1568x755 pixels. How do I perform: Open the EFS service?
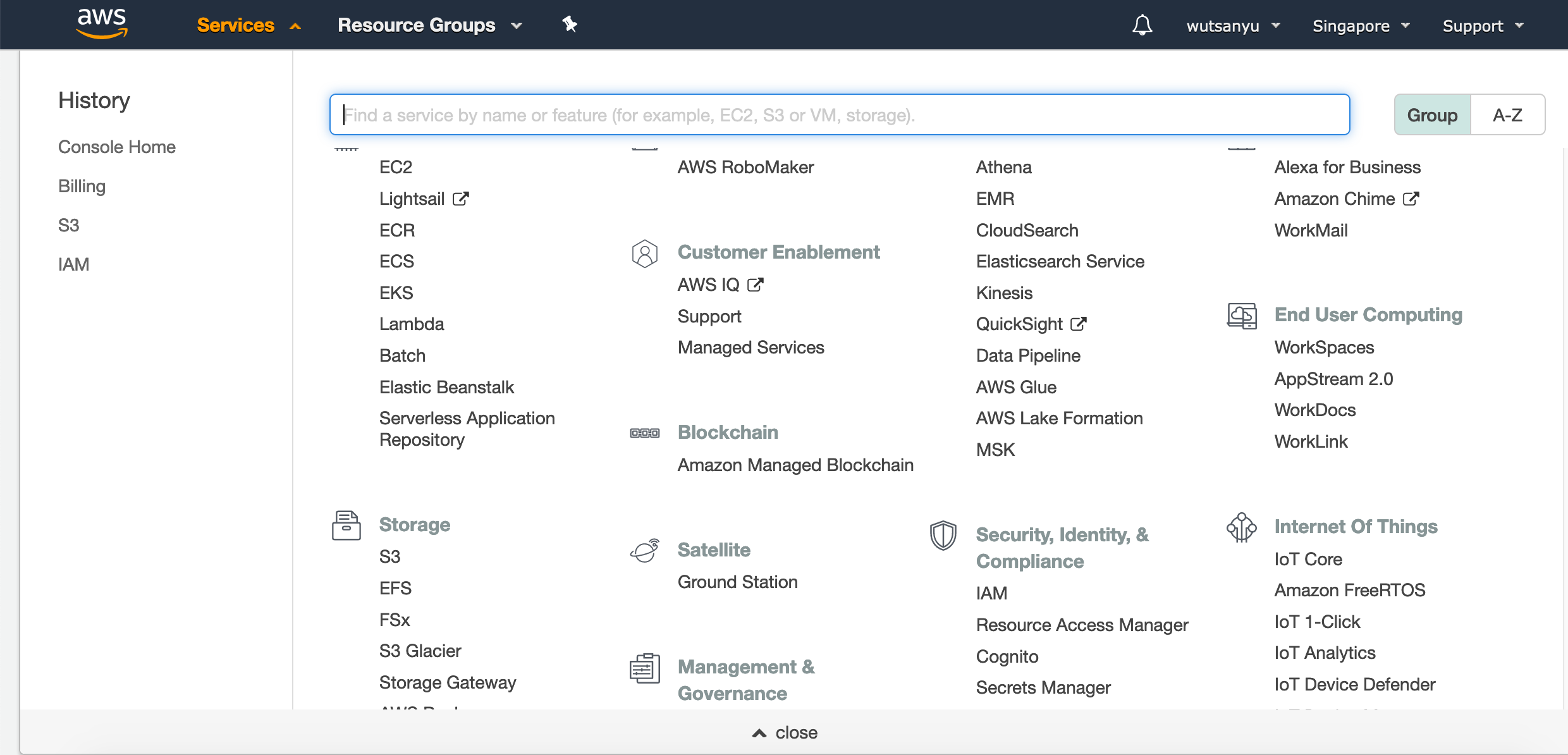[396, 588]
